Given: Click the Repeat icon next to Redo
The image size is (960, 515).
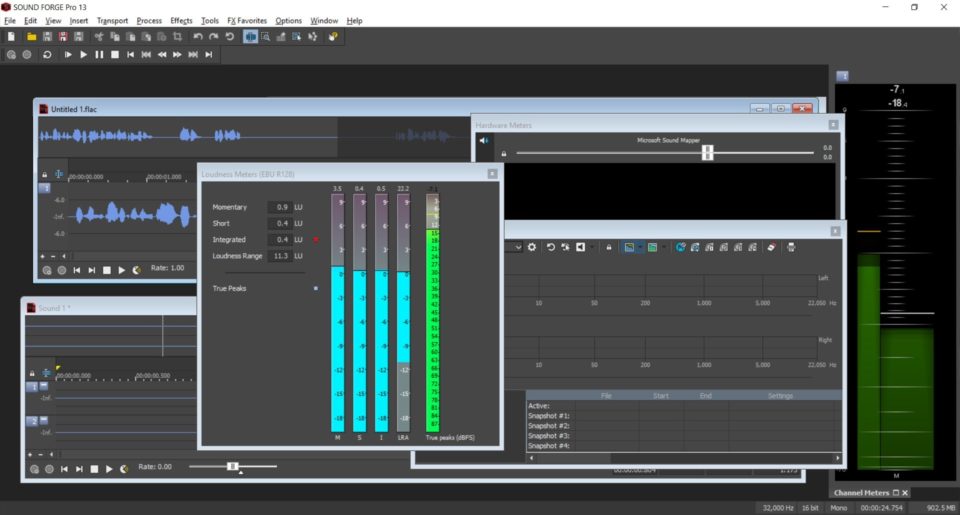Looking at the screenshot, I should [x=230, y=37].
